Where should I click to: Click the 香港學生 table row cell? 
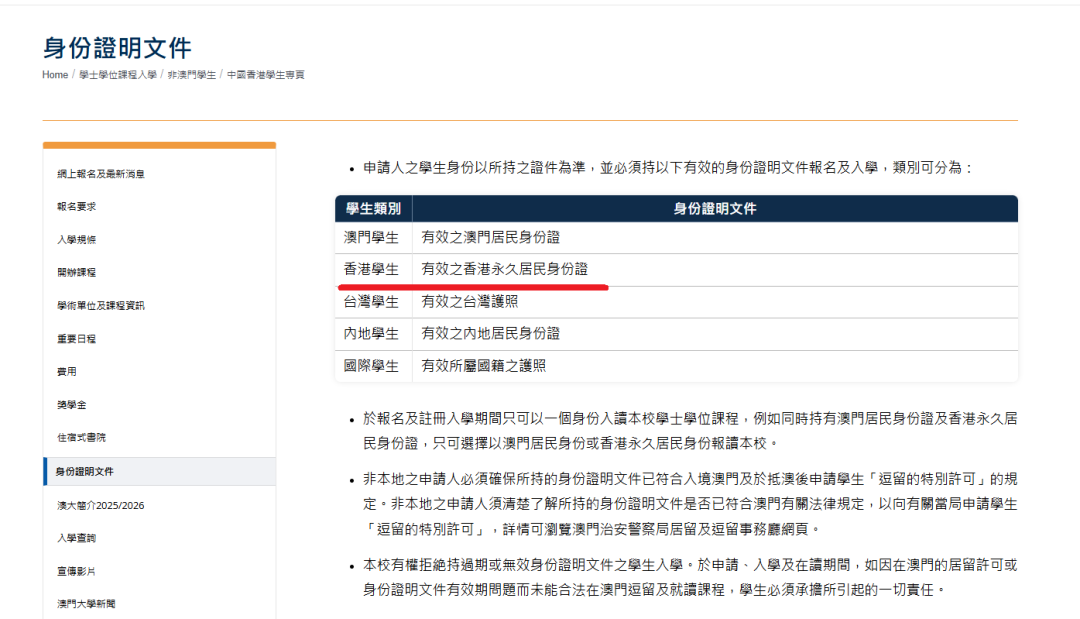[x=373, y=270]
